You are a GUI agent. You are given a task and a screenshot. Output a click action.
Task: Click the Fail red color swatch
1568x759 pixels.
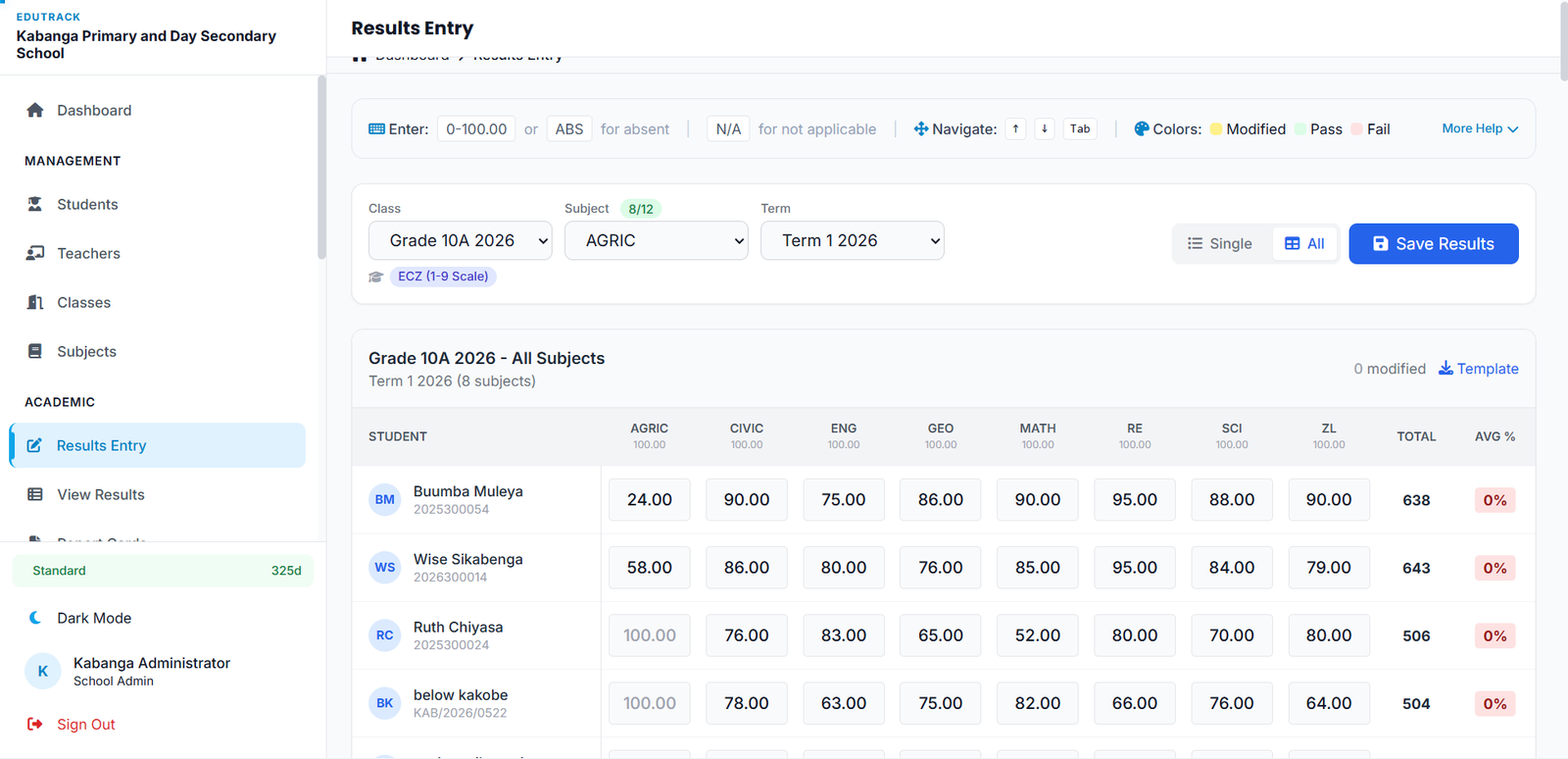[1356, 128]
